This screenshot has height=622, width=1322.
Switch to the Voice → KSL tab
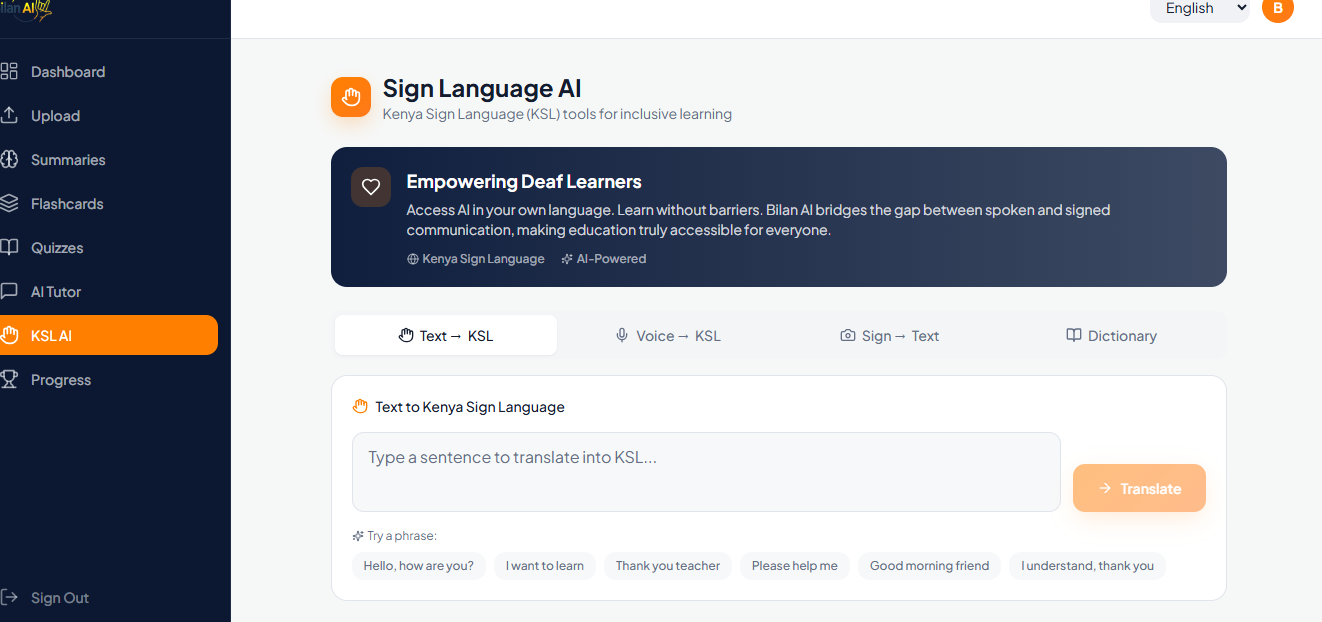pyautogui.click(x=668, y=335)
